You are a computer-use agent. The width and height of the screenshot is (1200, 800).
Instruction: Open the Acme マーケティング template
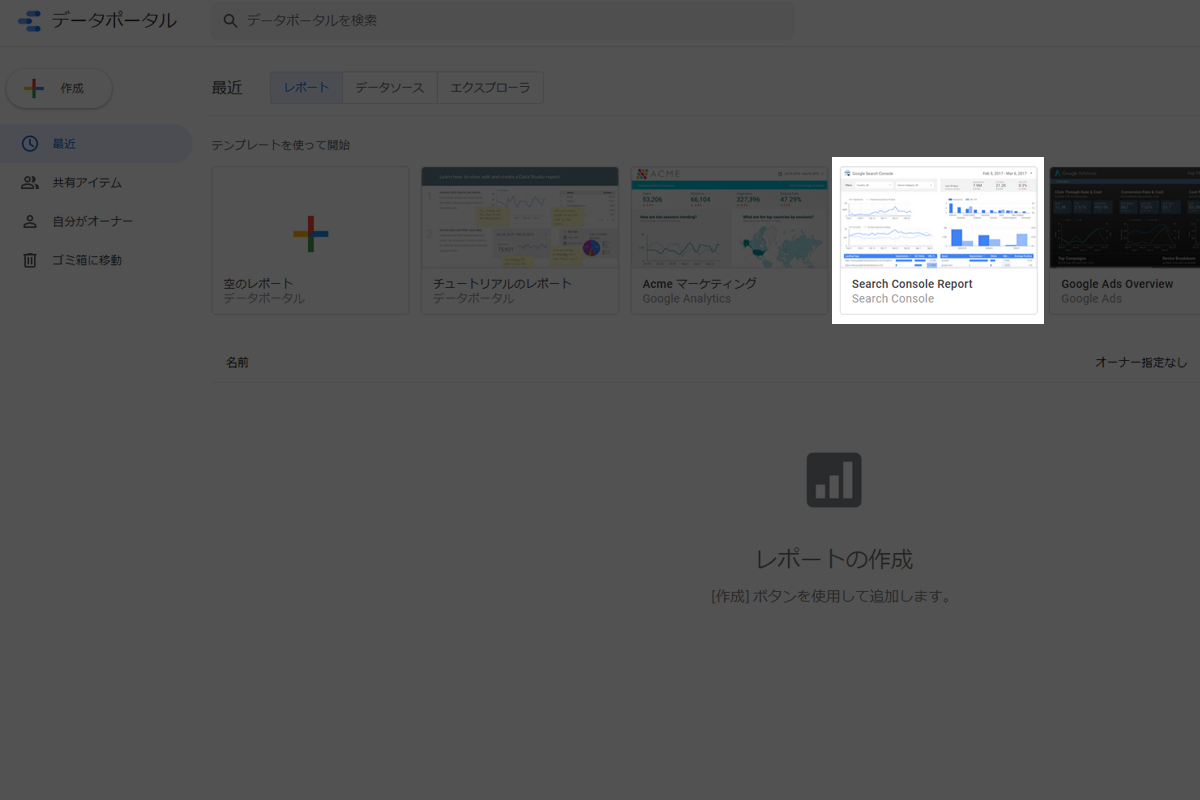tap(729, 240)
